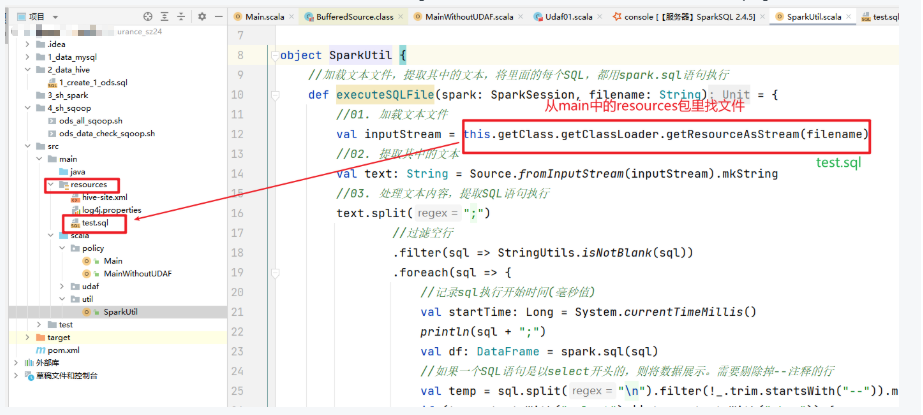The width and height of the screenshot is (923, 415).
Task: Click the orange target folder icon
Action: point(40,337)
